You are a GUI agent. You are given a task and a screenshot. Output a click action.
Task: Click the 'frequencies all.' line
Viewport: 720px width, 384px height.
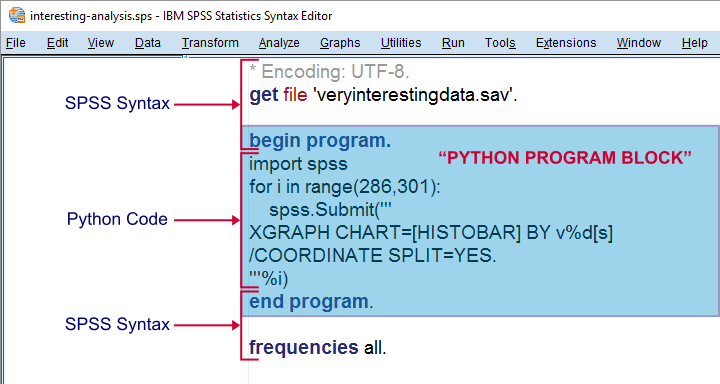tap(317, 348)
